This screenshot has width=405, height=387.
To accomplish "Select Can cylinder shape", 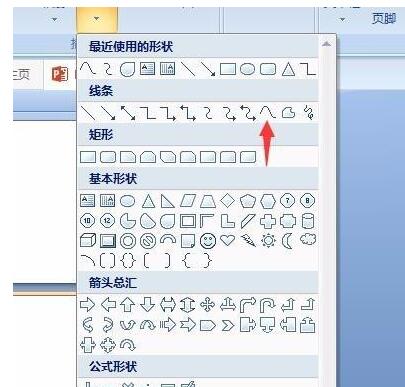I will [x=308, y=221].
